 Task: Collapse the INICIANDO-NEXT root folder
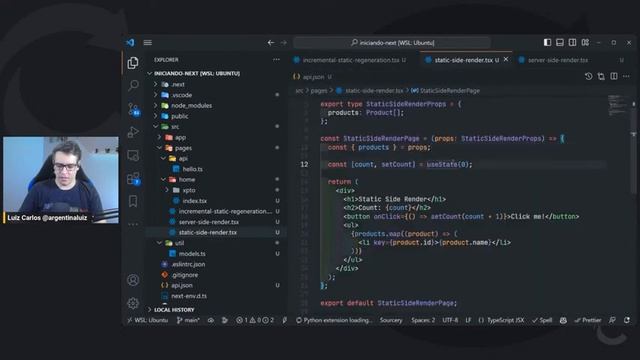click(x=197, y=73)
